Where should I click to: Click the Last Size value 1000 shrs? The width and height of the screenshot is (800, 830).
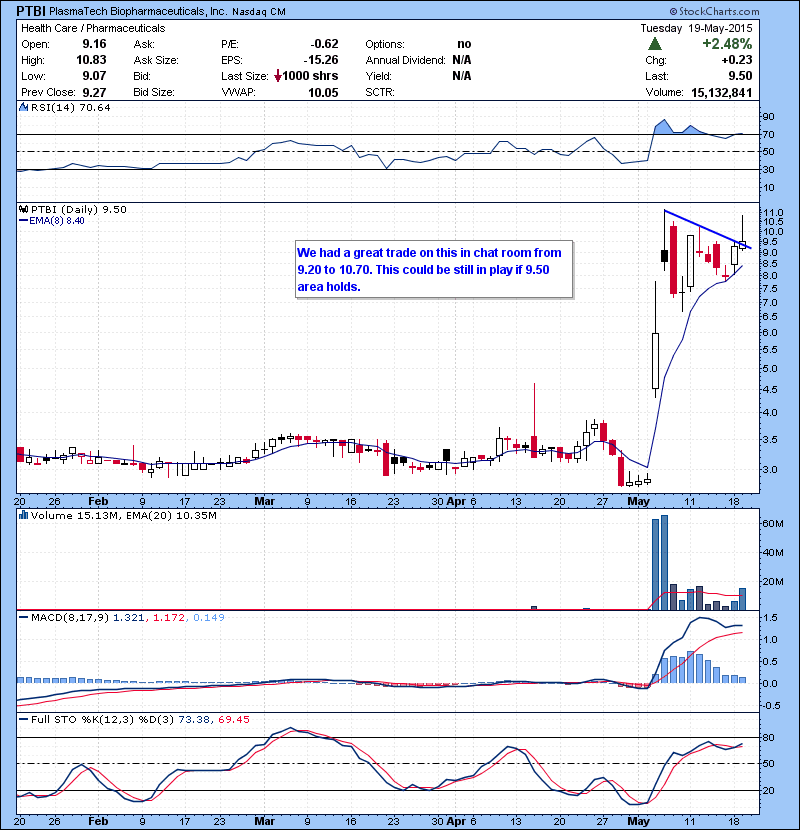(x=310, y=76)
